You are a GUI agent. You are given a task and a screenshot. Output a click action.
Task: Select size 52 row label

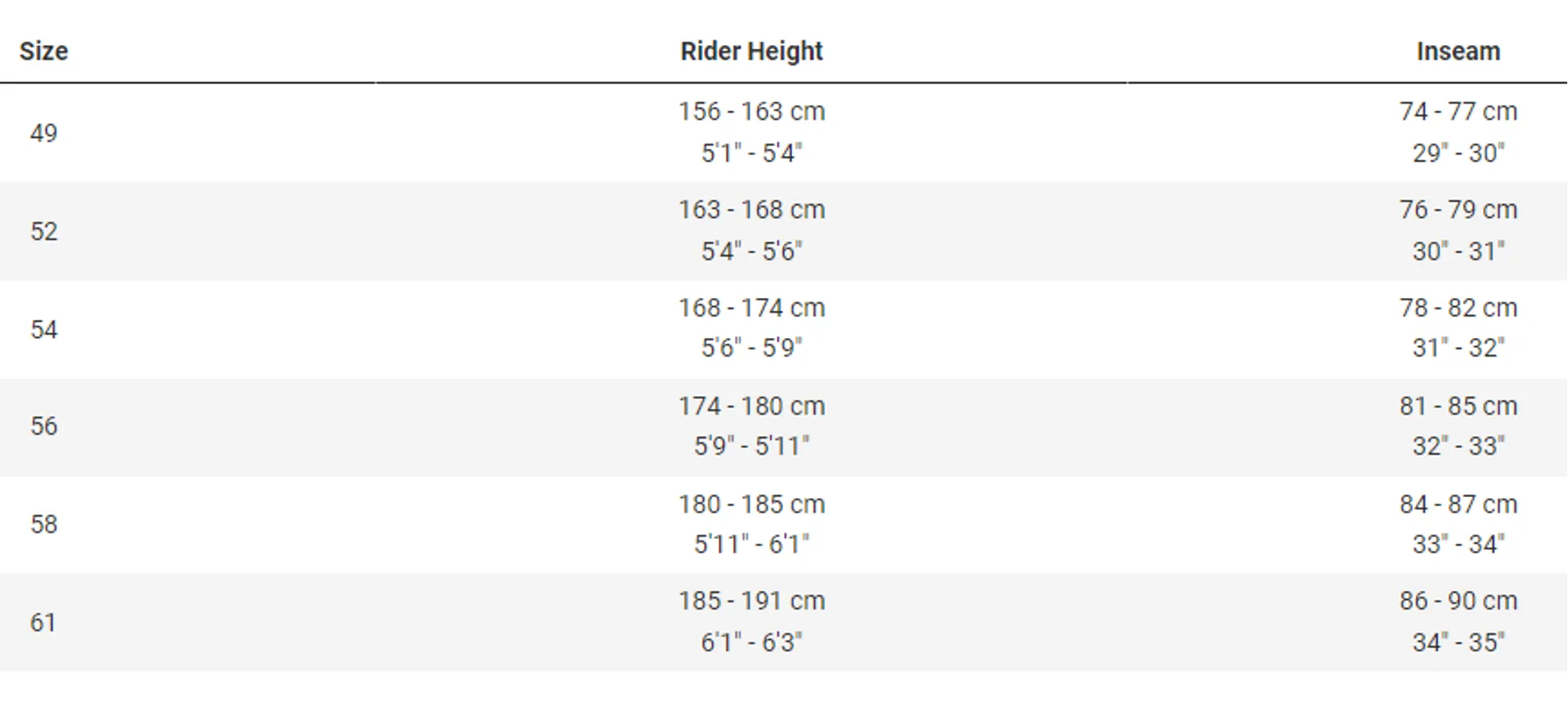(x=44, y=231)
